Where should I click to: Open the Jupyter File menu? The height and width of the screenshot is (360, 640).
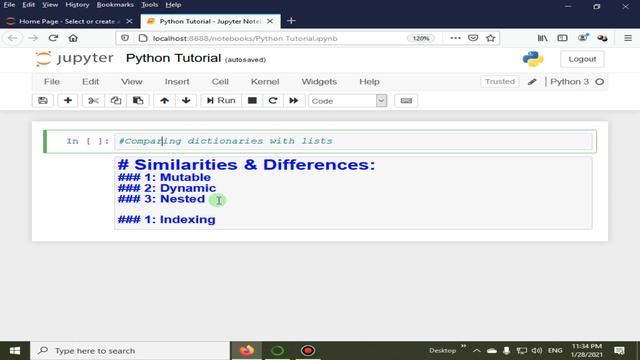52,82
